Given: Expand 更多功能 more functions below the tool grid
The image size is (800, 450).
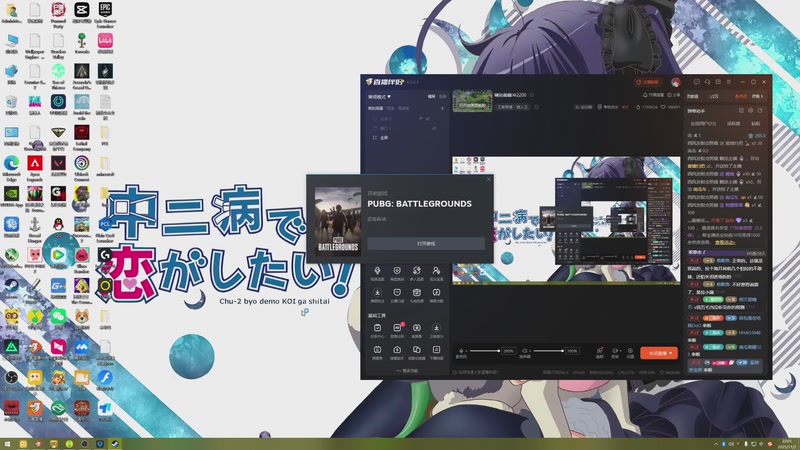Looking at the screenshot, I should [407, 371].
